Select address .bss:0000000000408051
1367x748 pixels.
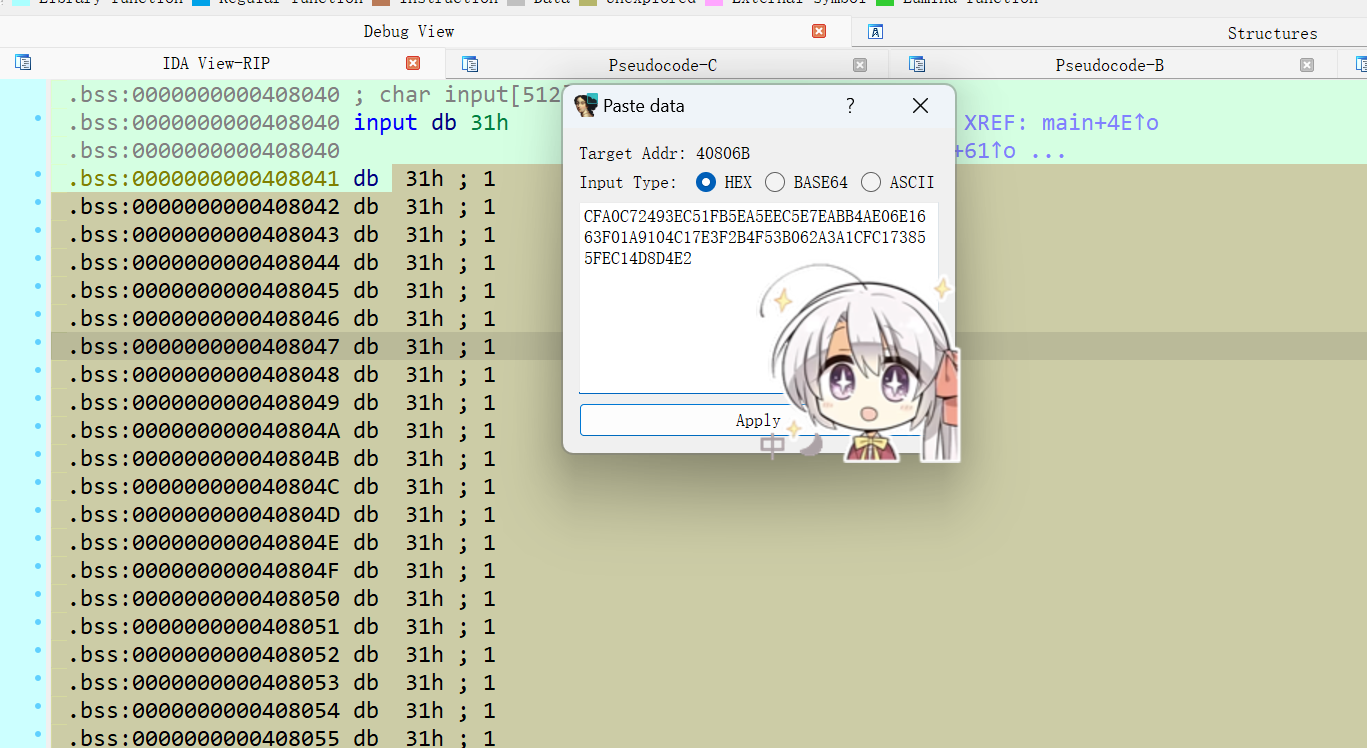point(204,626)
